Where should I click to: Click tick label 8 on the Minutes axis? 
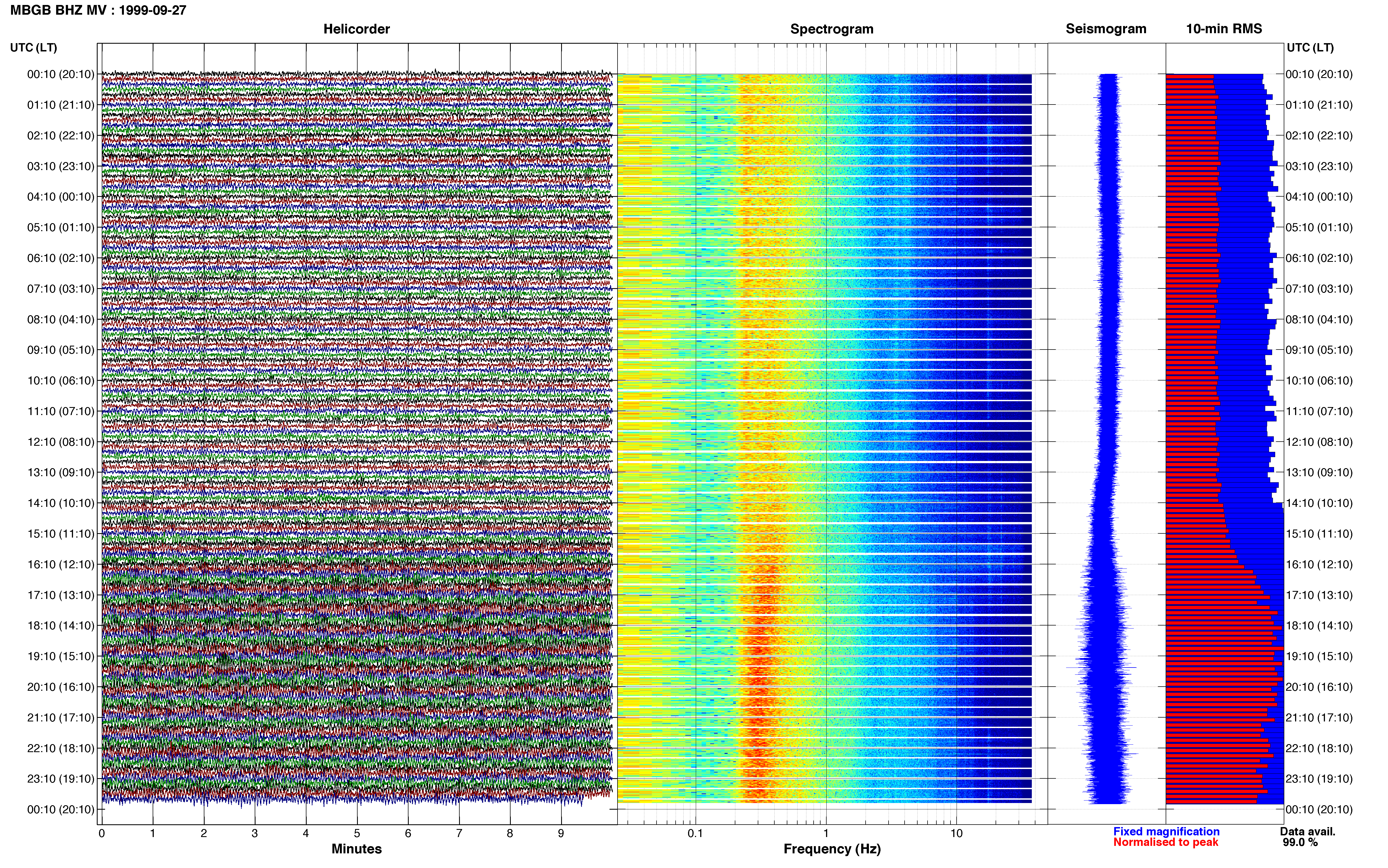click(x=510, y=833)
